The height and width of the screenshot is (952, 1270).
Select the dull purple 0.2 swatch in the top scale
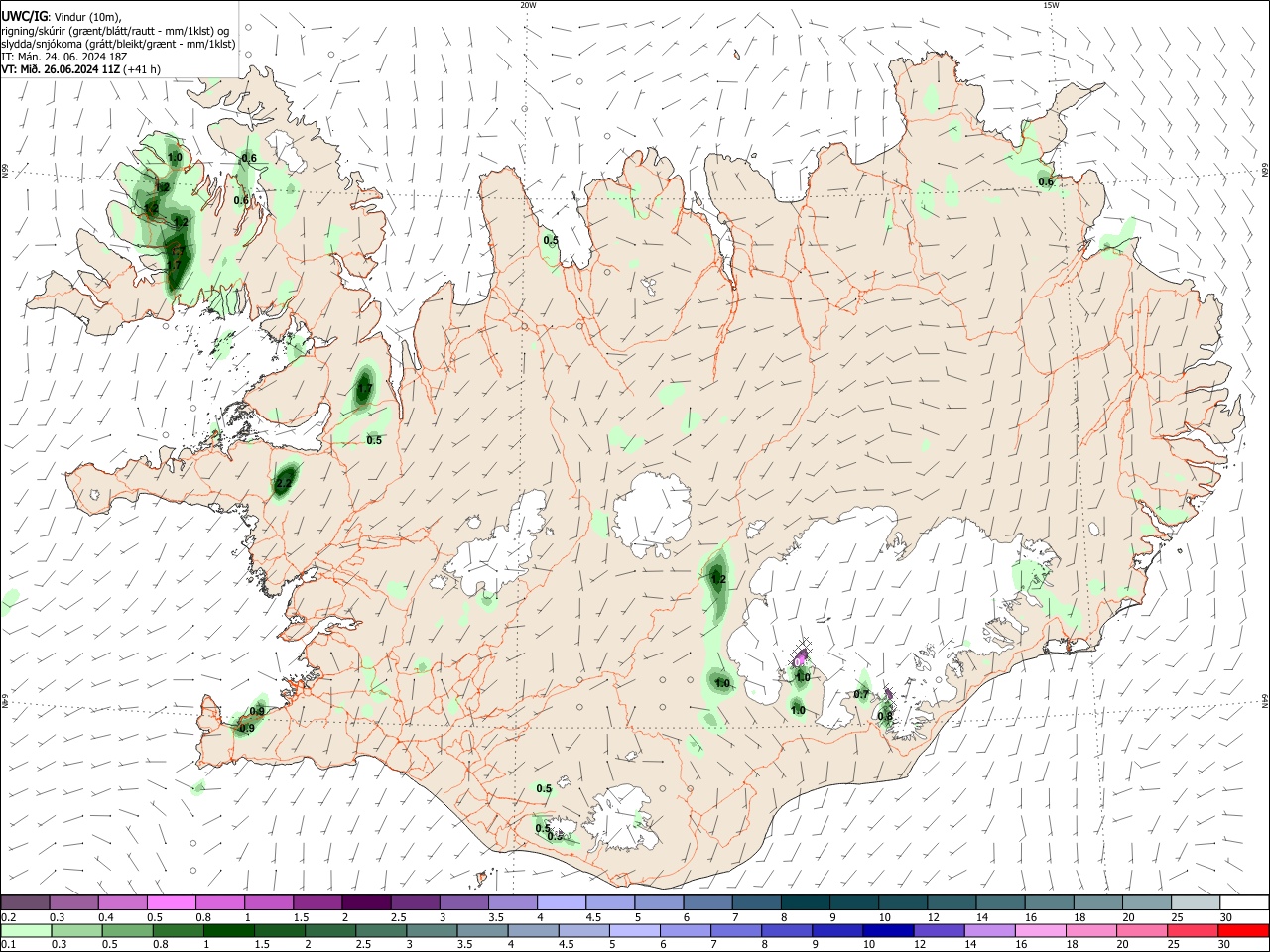click(24, 902)
